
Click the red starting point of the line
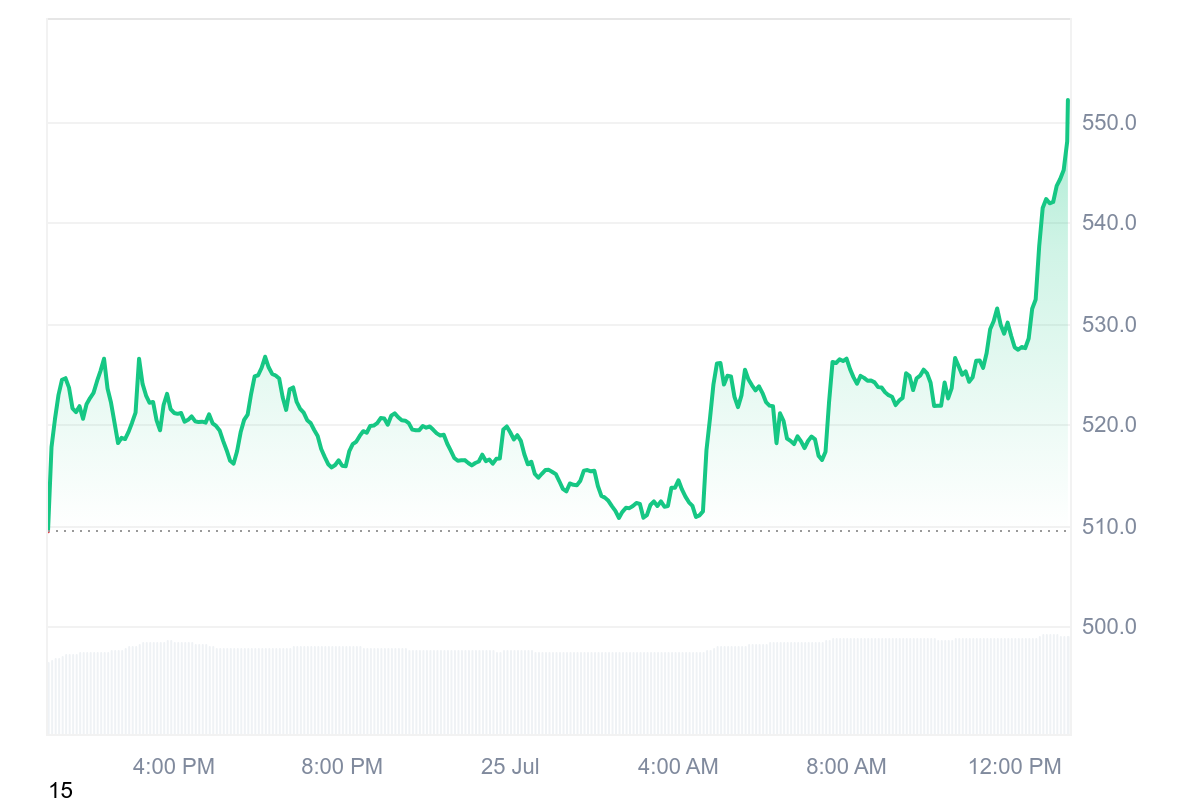48,530
